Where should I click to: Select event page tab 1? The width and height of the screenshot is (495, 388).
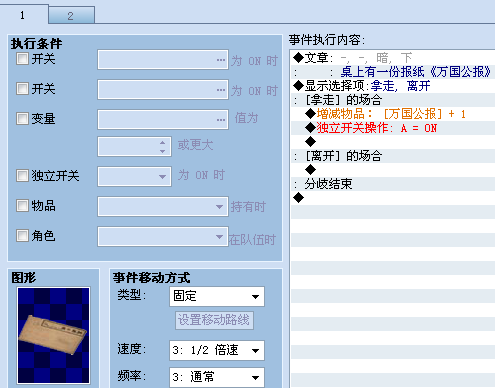point(23,15)
